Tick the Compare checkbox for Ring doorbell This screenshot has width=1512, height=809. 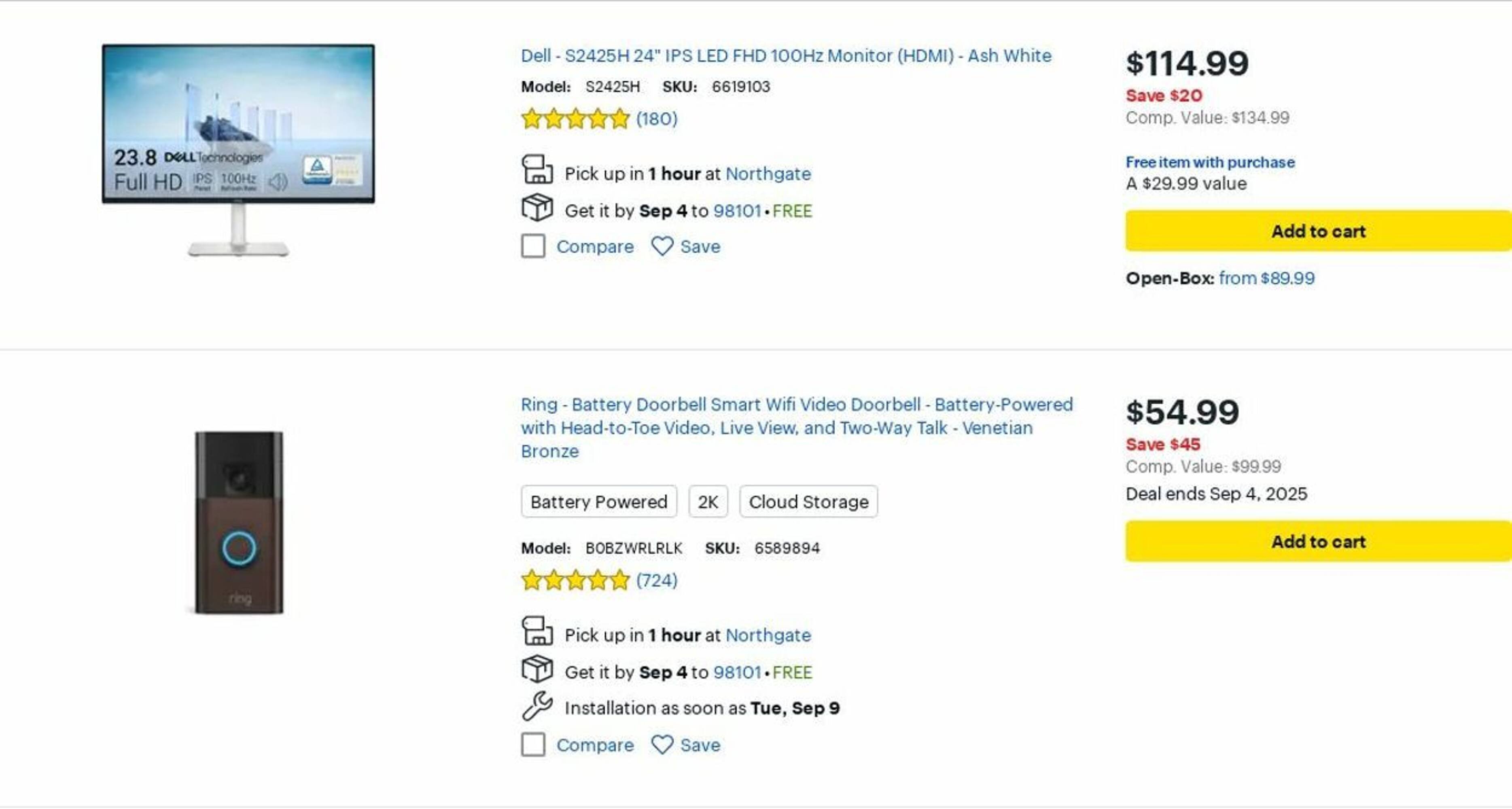tap(533, 744)
